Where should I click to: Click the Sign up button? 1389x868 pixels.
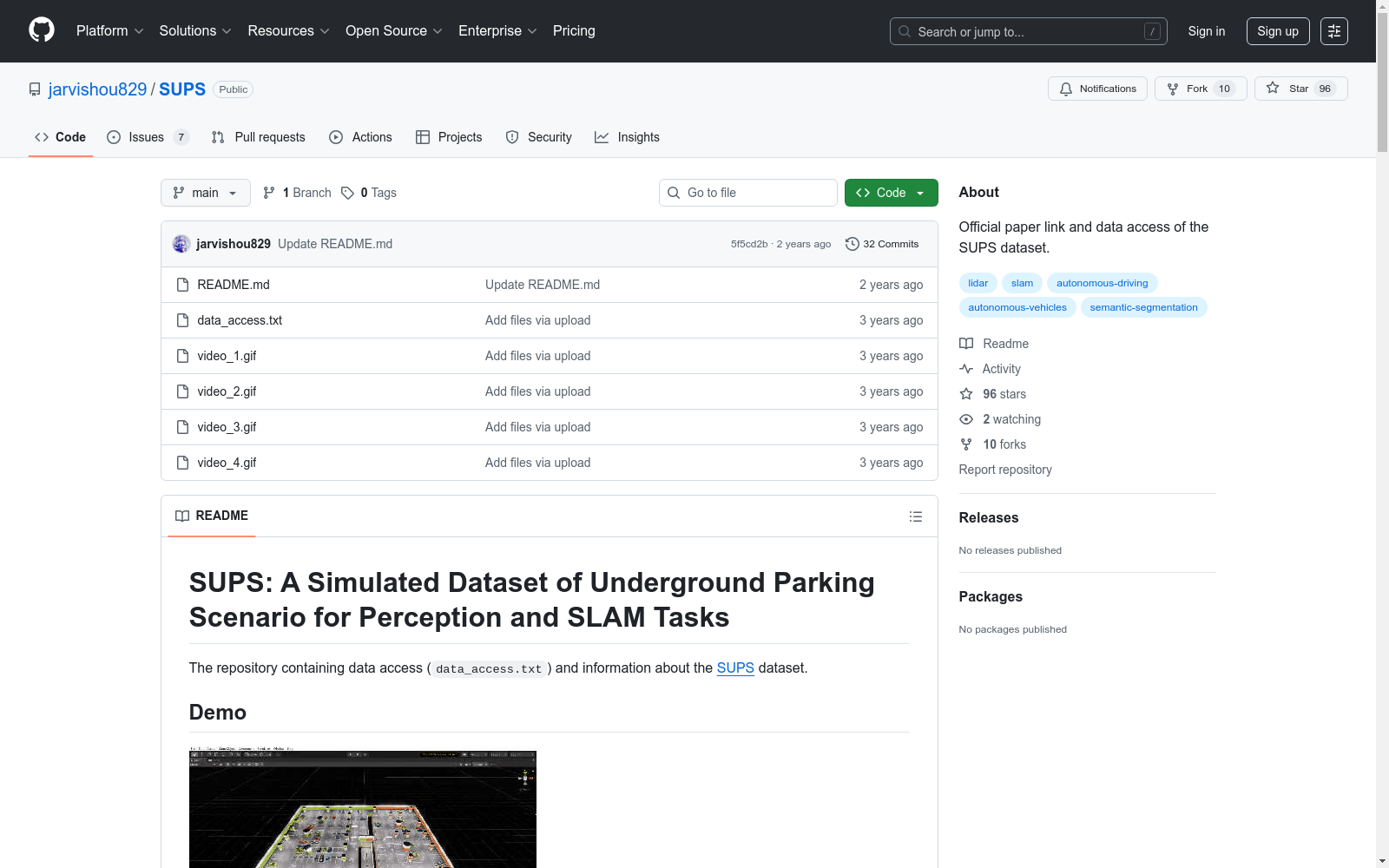coord(1277,31)
